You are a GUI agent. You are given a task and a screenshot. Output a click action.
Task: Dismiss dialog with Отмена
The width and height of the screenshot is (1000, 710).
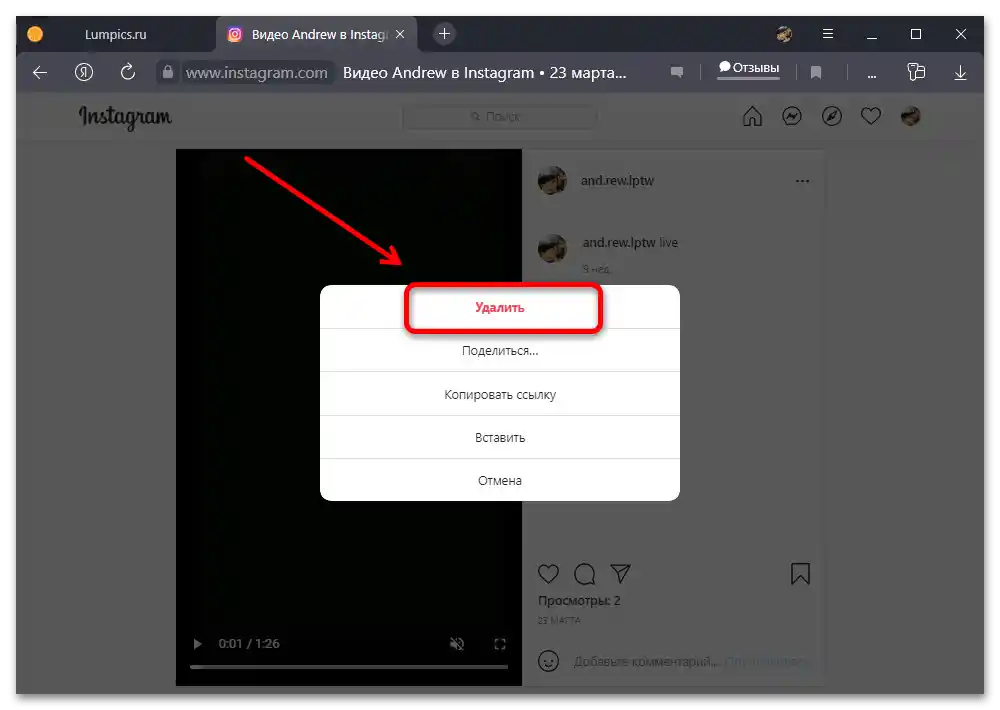click(499, 480)
